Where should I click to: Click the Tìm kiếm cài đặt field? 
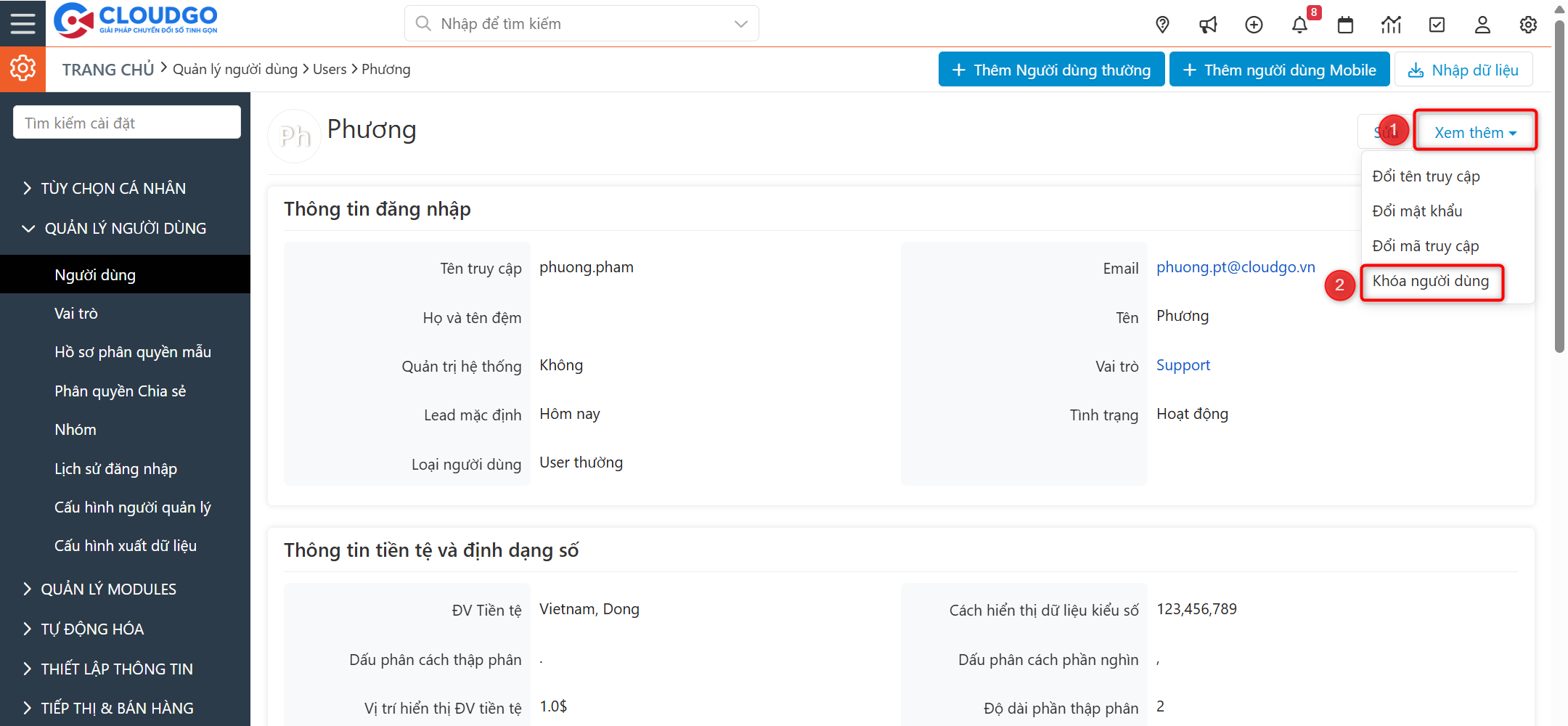coord(127,123)
